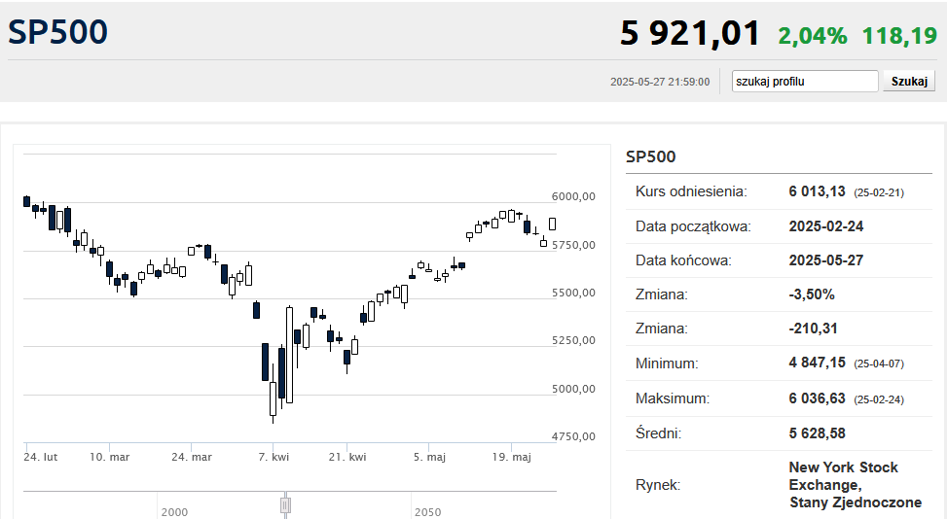Click the green 118,19 point change
Image resolution: width=948 pixels, height=519 pixels.
[x=899, y=36]
